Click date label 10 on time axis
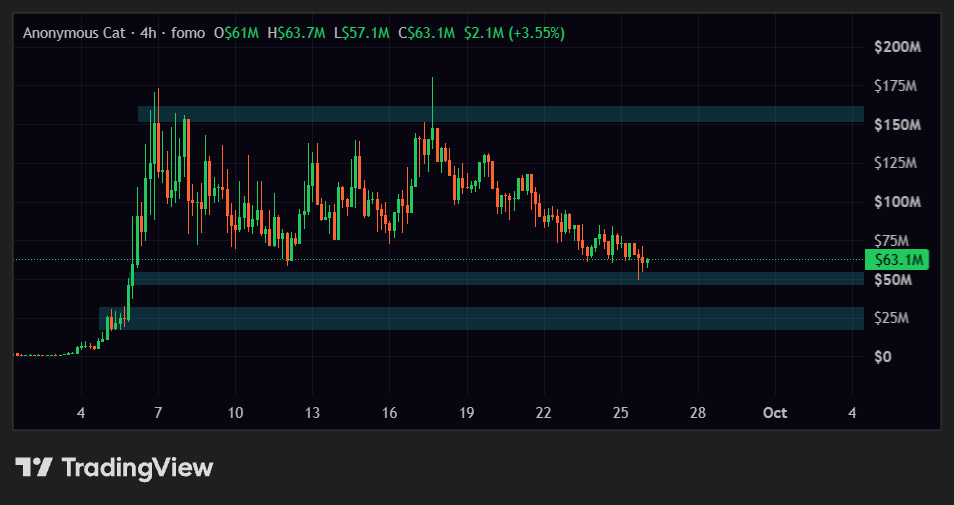954x505 pixels. 235,413
